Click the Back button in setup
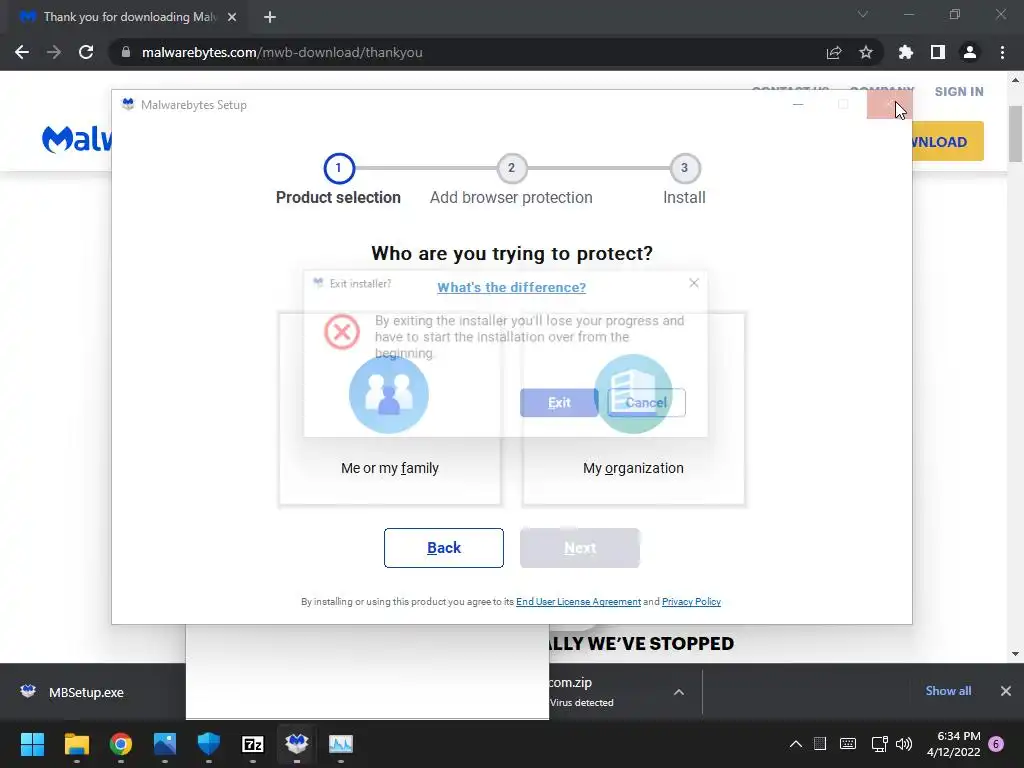This screenshot has height=768, width=1024. point(444,548)
